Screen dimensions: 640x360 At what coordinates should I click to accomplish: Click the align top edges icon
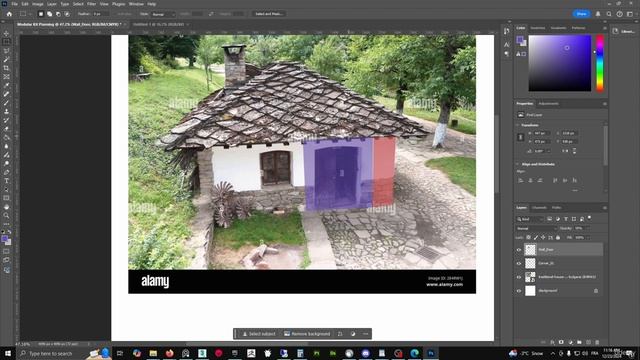click(x=555, y=180)
